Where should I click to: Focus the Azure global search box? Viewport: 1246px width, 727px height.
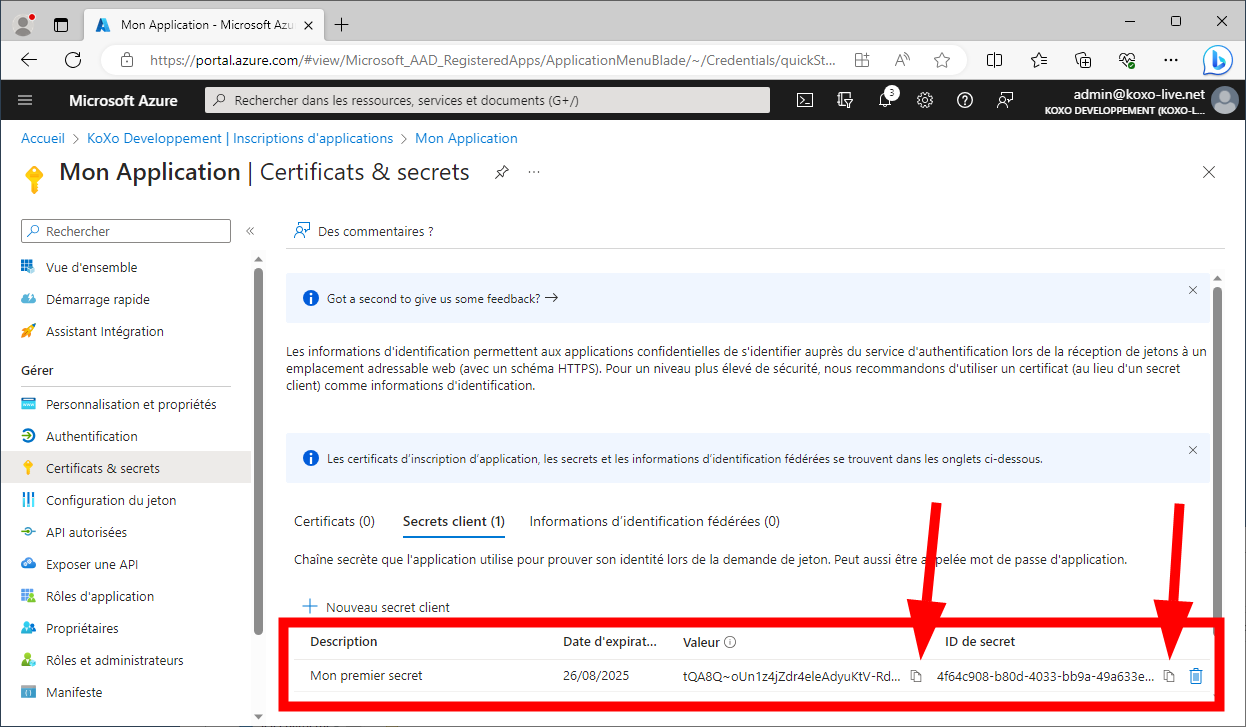point(487,100)
